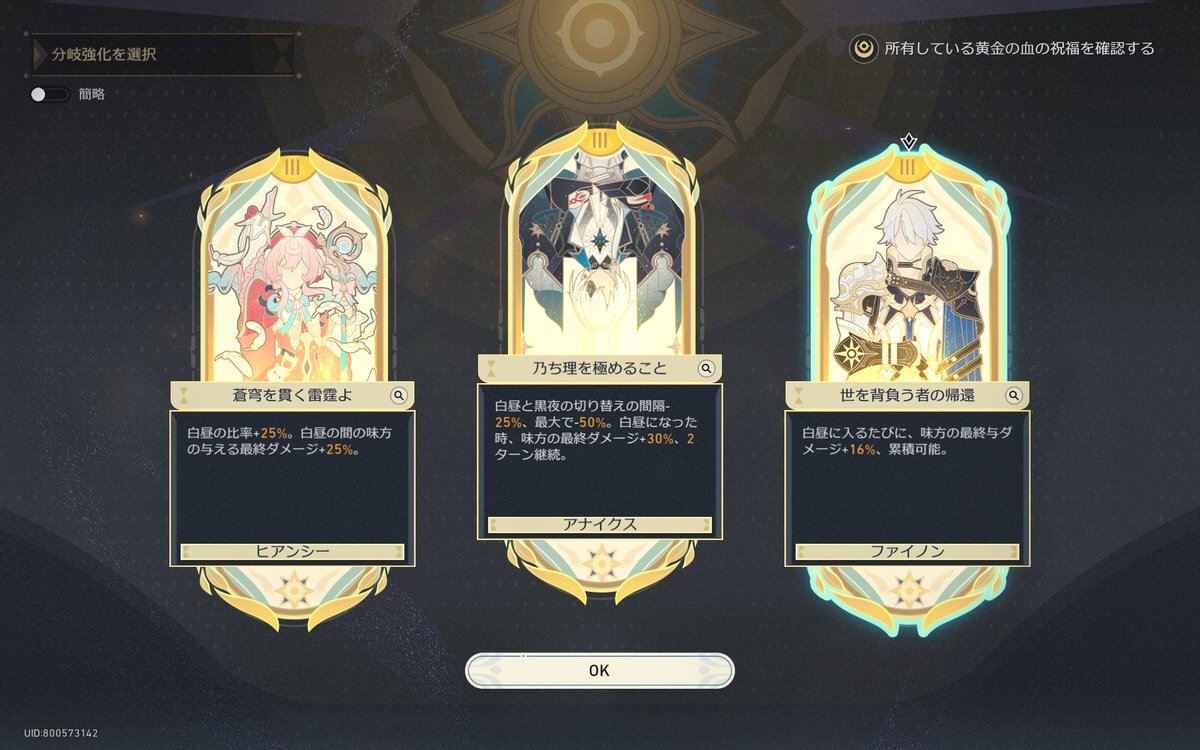
Task: Click magnifier icon on 乃ち理を極めること card
Action: click(706, 369)
